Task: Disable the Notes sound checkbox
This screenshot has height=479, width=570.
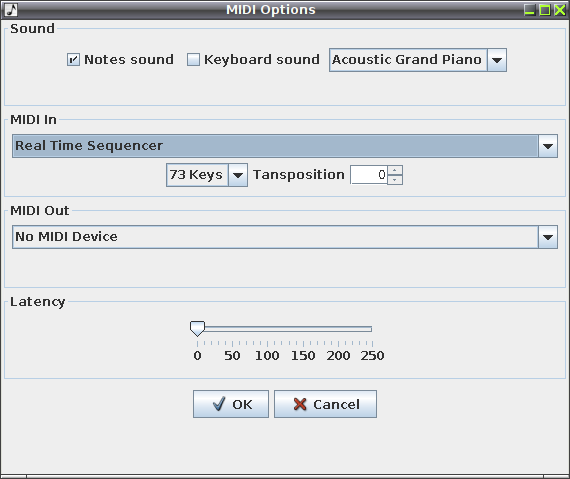Action: pos(73,60)
